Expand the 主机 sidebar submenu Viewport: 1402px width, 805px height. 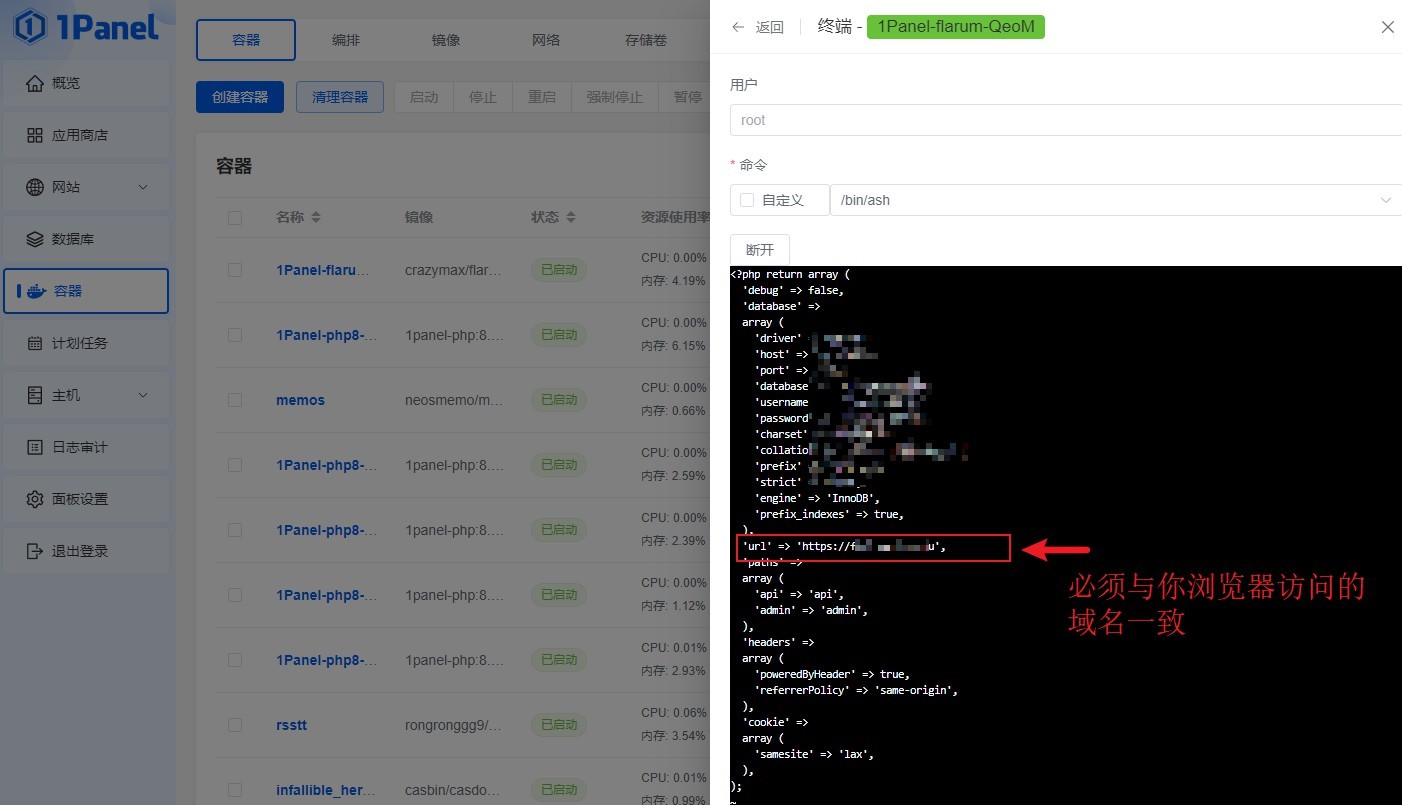(143, 395)
